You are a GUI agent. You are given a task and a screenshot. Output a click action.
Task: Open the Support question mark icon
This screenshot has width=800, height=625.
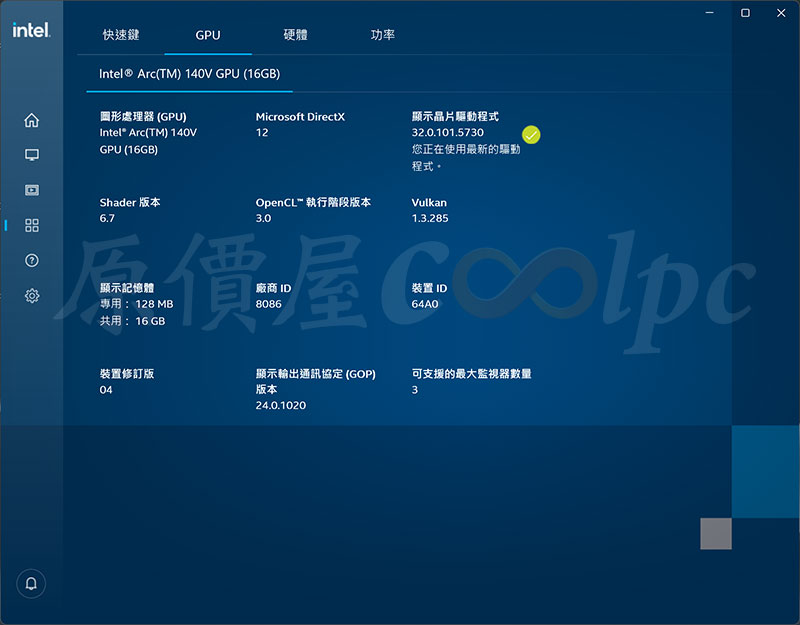32,261
